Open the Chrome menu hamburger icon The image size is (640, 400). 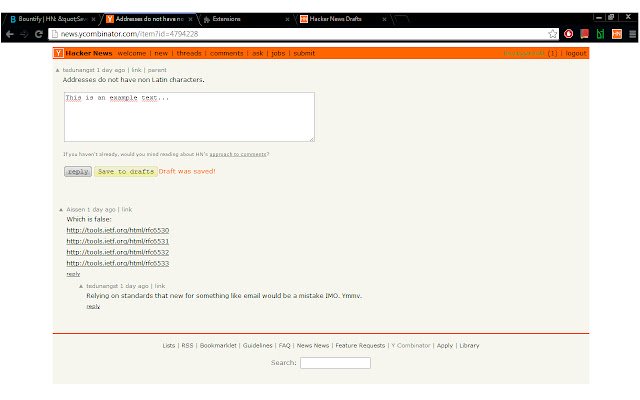(630, 33)
